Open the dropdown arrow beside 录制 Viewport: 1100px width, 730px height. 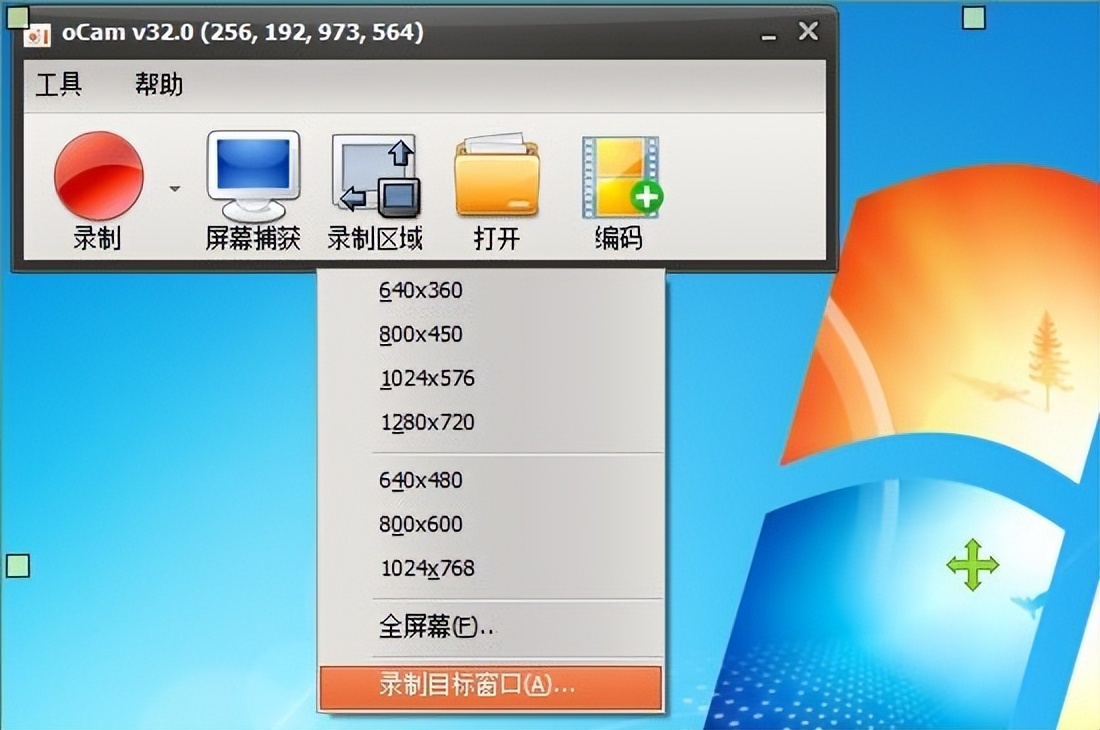click(175, 189)
